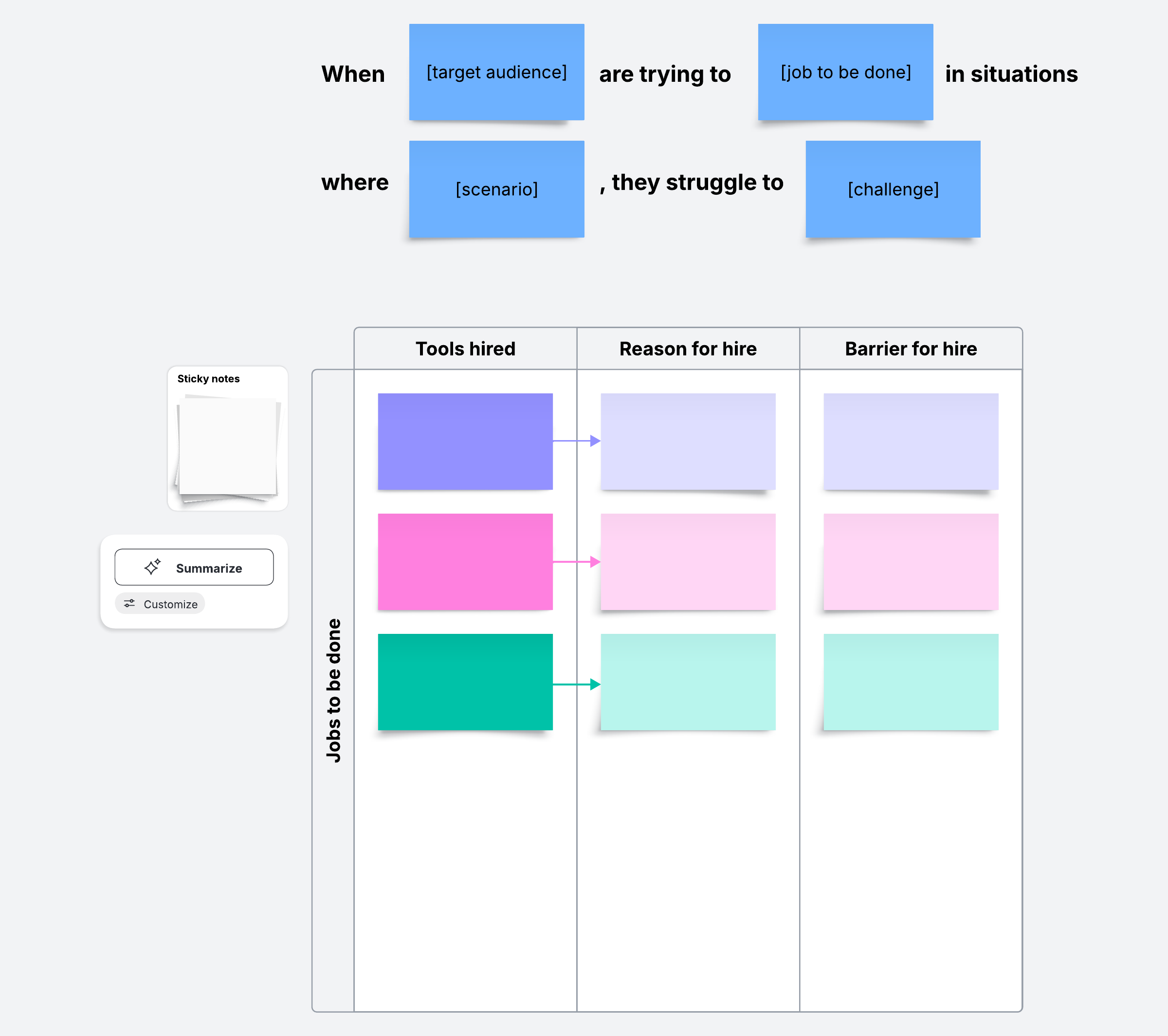
Task: Click the Reason for hire column header
Action: coord(688,349)
